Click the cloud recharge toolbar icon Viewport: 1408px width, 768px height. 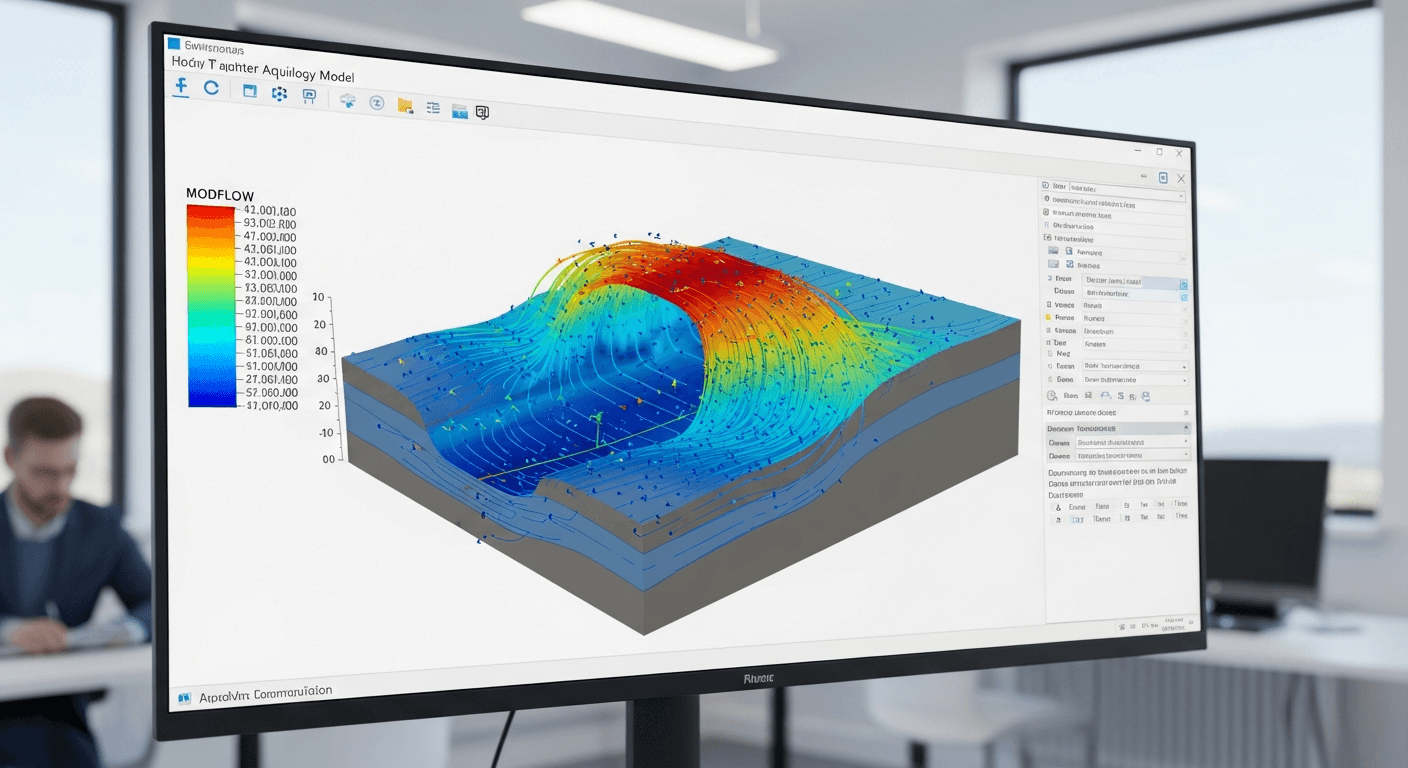pyautogui.click(x=348, y=100)
